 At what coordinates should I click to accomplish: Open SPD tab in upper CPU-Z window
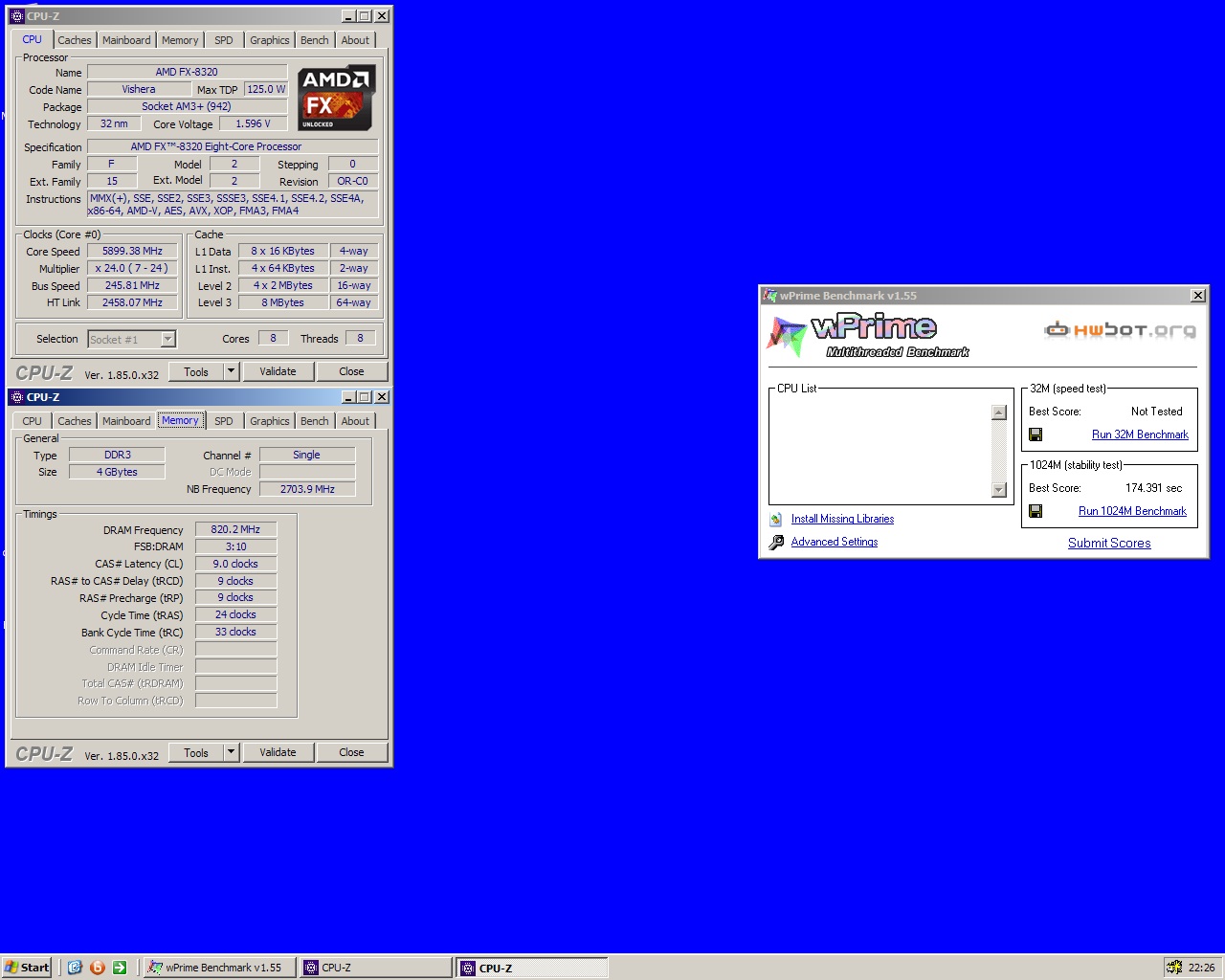point(224,40)
